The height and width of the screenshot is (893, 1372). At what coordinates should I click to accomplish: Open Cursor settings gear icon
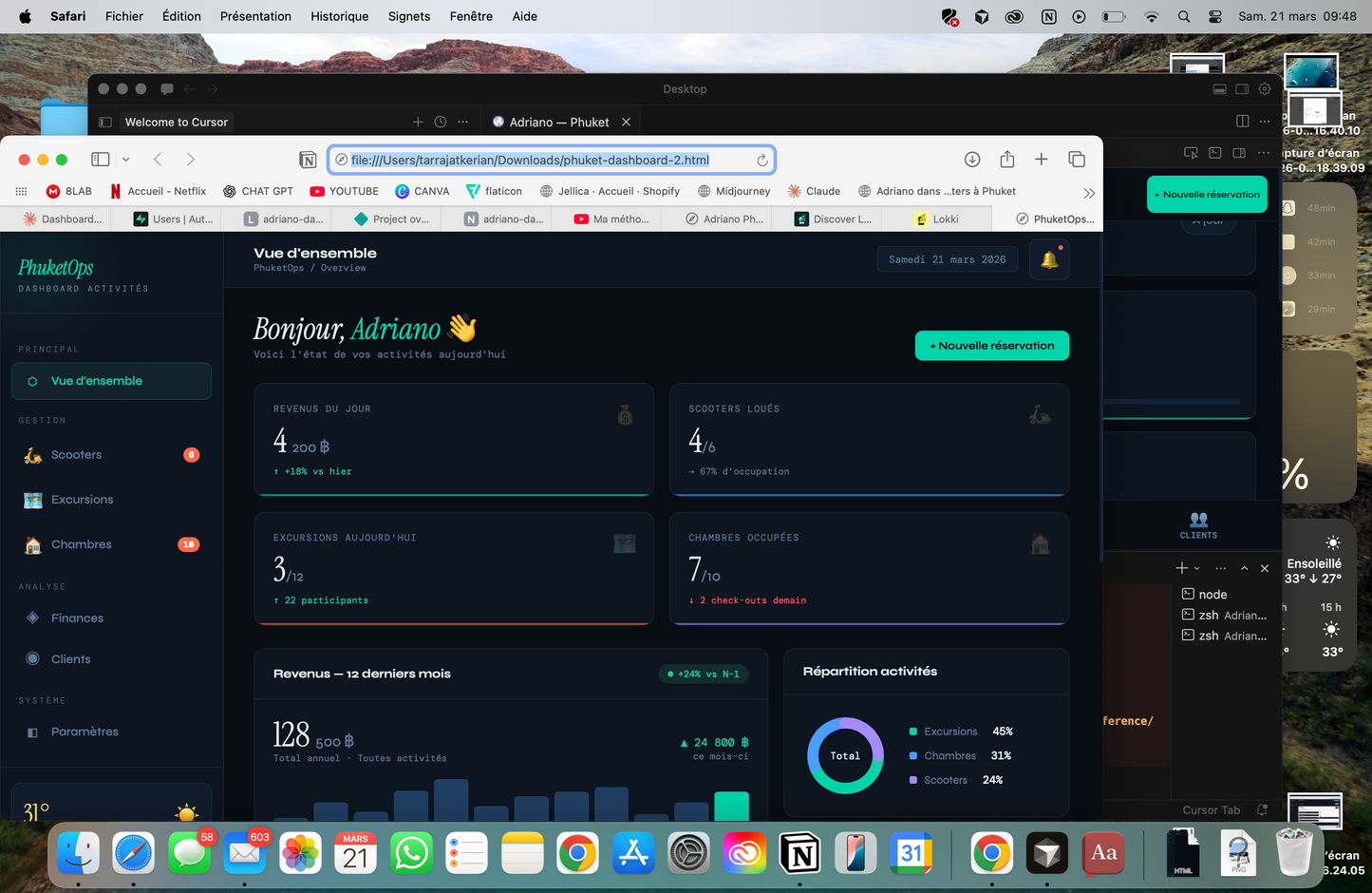point(1265,88)
